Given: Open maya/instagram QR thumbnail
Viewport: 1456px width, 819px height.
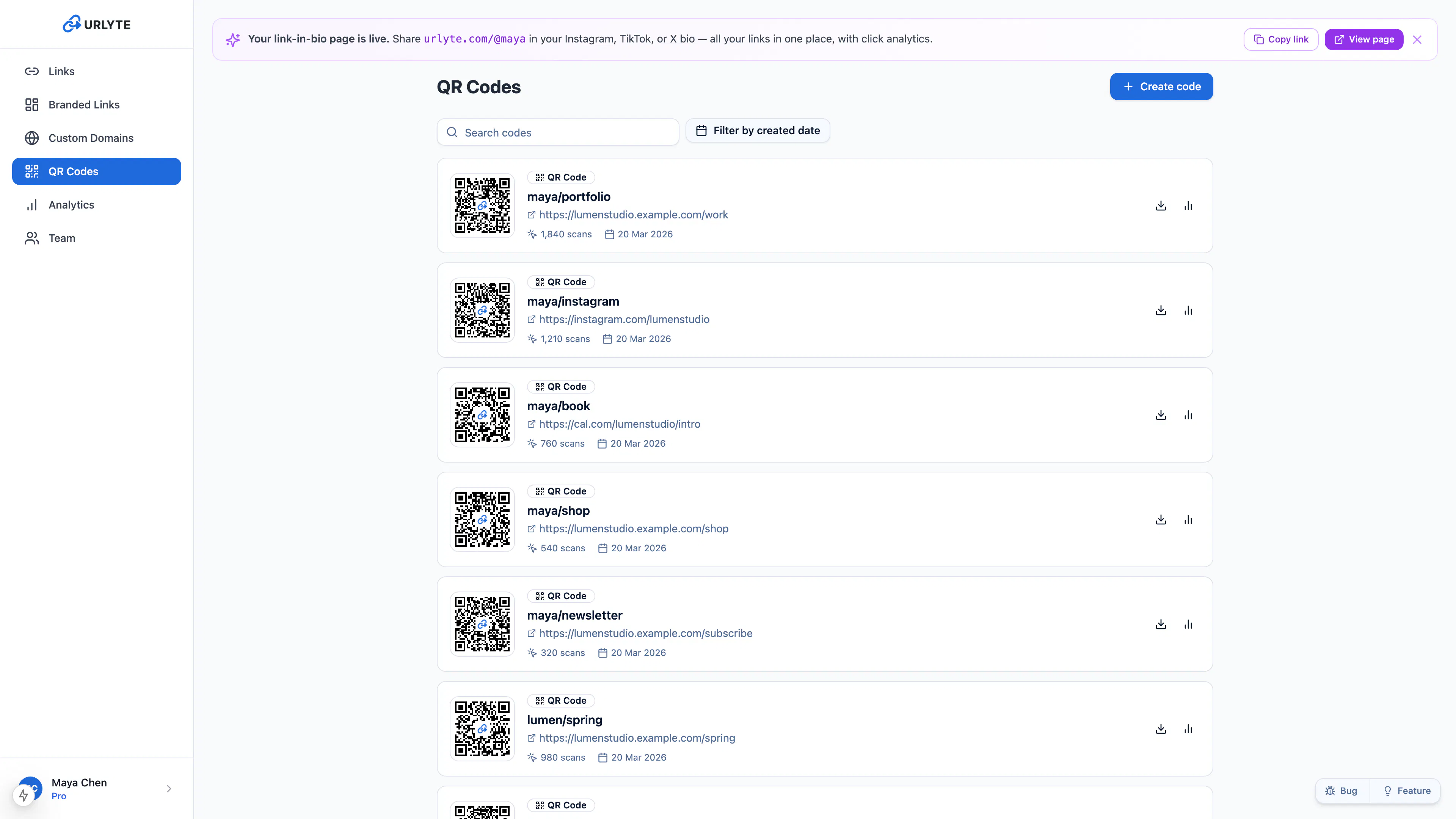Looking at the screenshot, I should pos(482,310).
